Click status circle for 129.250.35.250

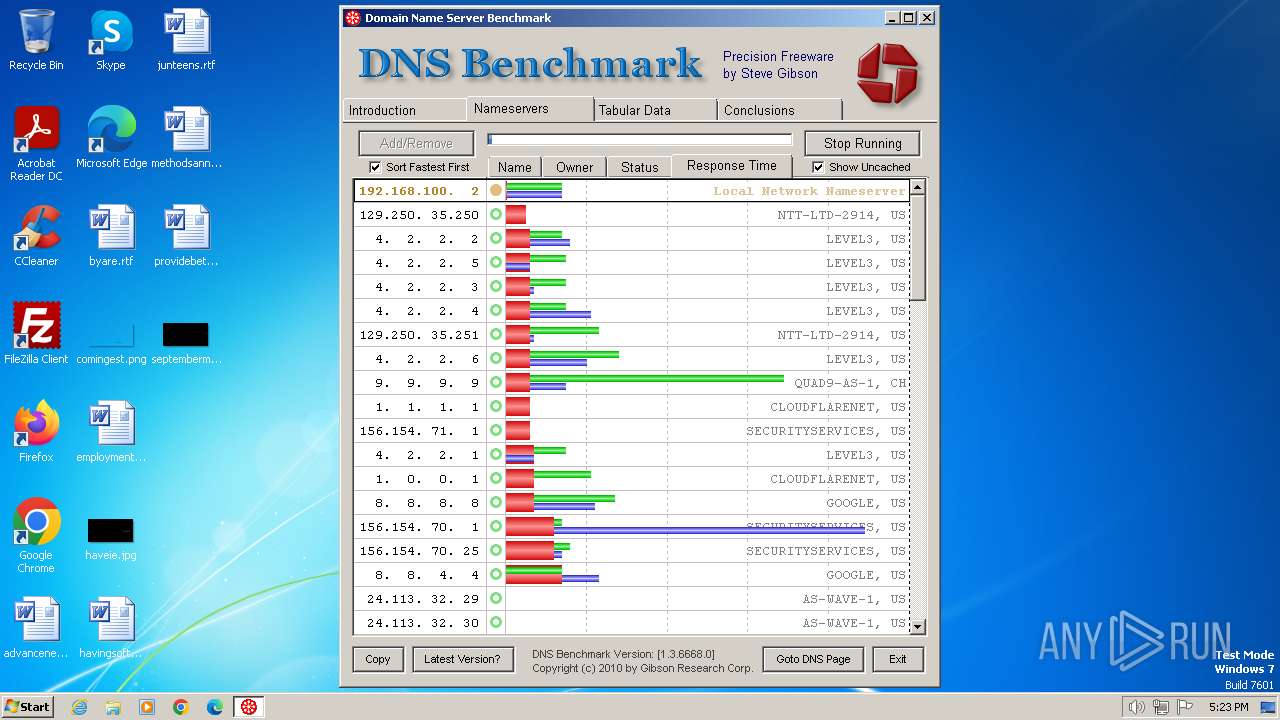pyautogui.click(x=496, y=214)
